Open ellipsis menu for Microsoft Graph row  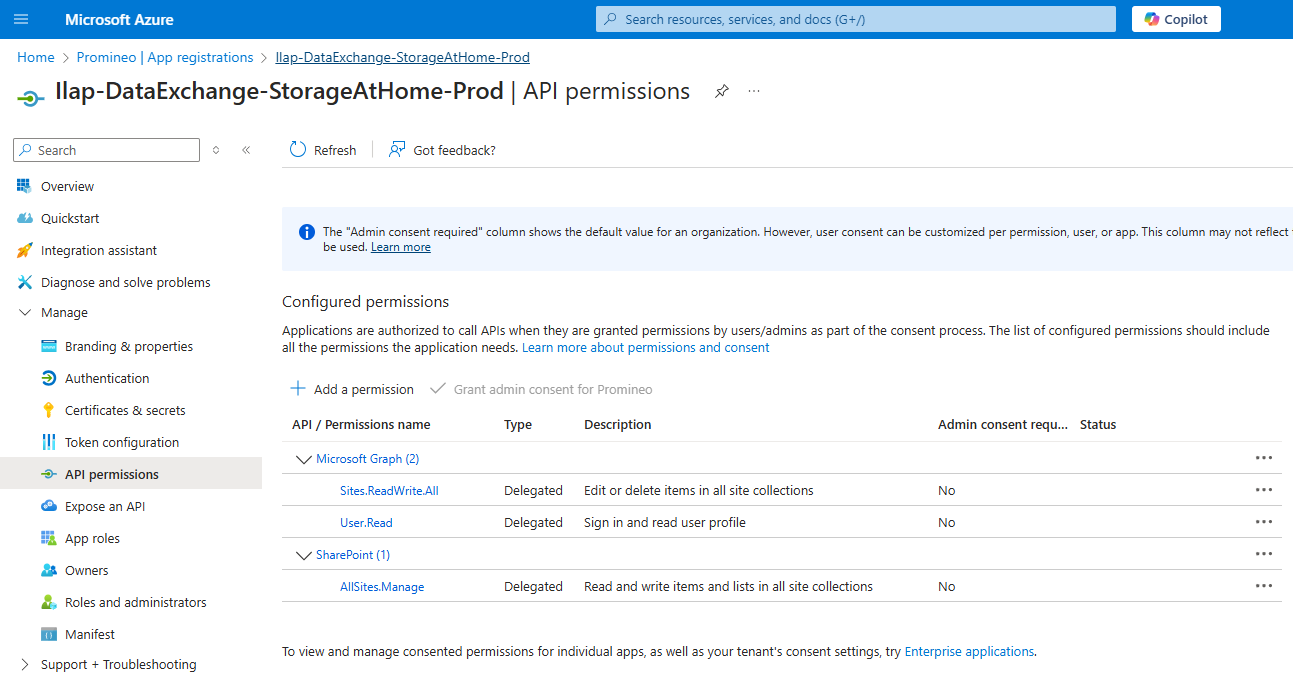1264,458
